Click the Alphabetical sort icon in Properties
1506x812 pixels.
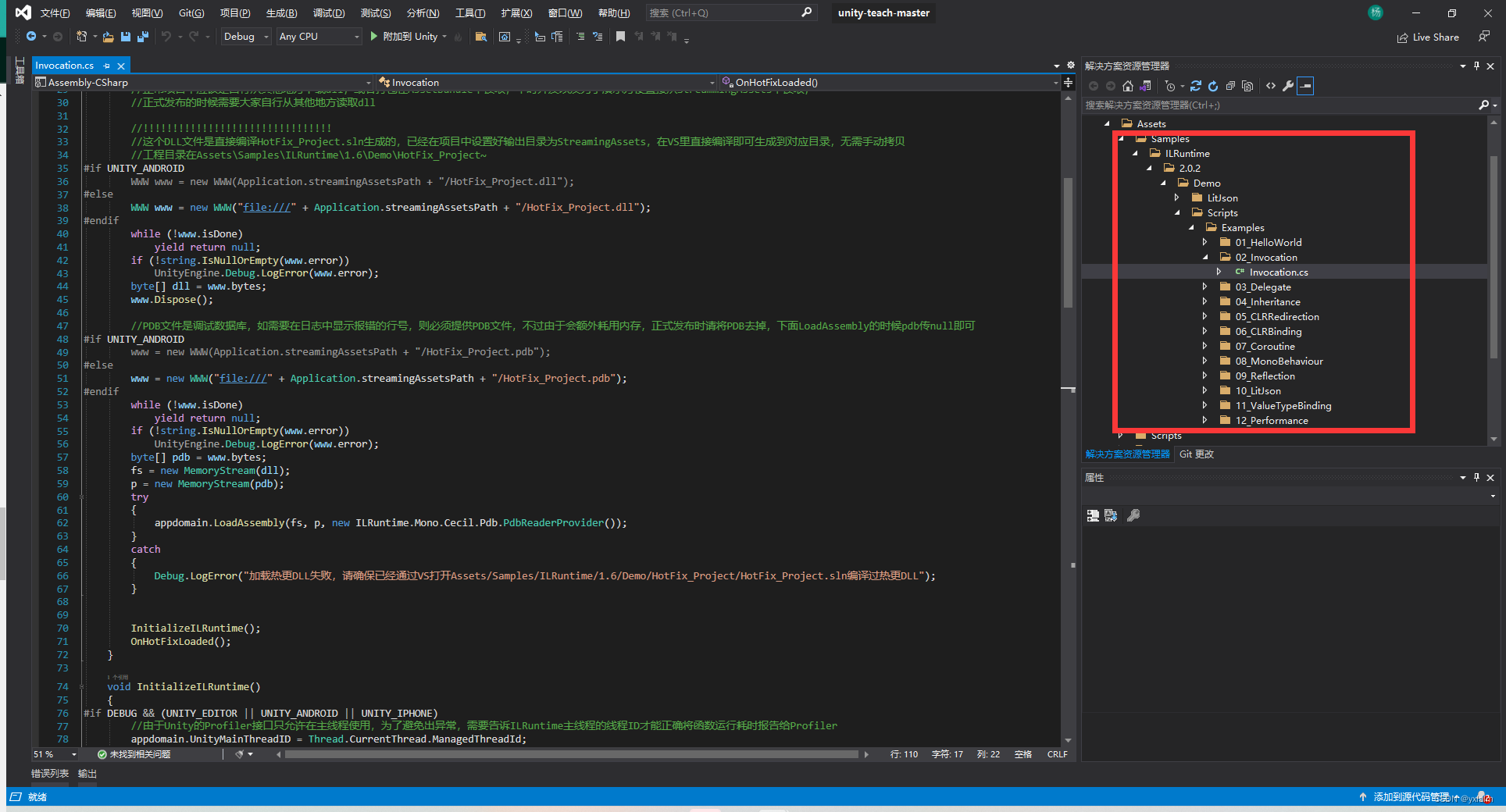coord(1111,515)
